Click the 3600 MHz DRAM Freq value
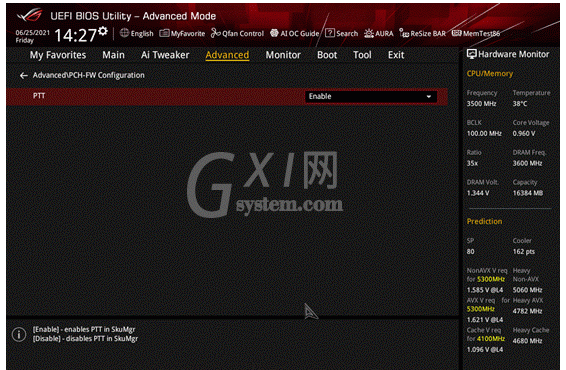This screenshot has width=566, height=370. [527, 164]
